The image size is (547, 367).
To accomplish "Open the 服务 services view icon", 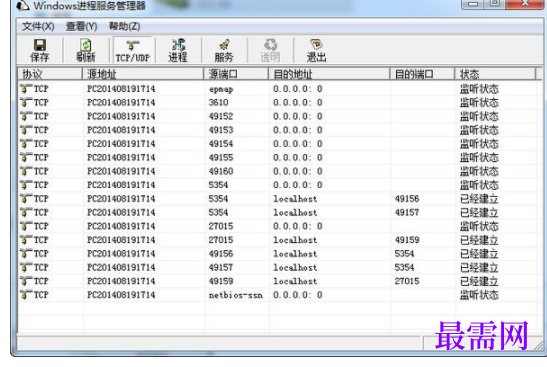I will [x=224, y=50].
